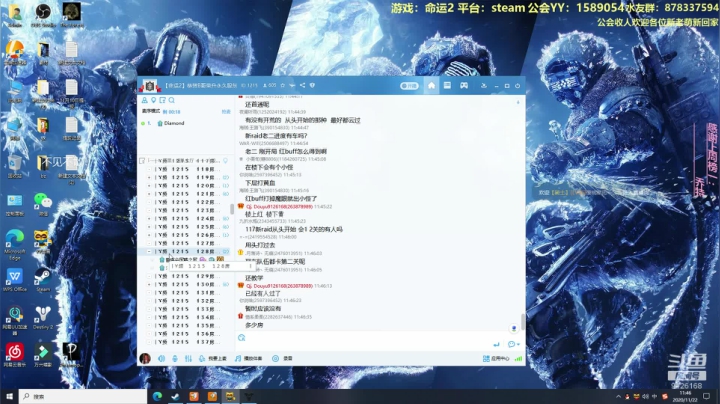Screen dimensions: 720x404
Task: Expand the 1215 118 room node
Action: click(149, 169)
